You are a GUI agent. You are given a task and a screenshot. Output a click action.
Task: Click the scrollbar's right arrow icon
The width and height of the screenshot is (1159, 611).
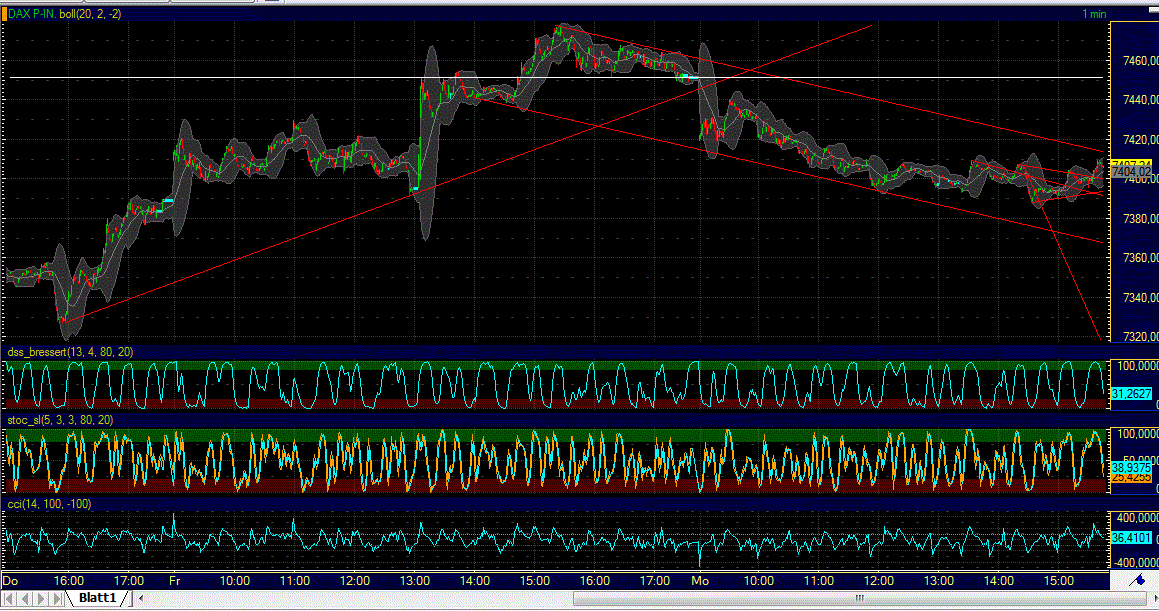(1152, 600)
